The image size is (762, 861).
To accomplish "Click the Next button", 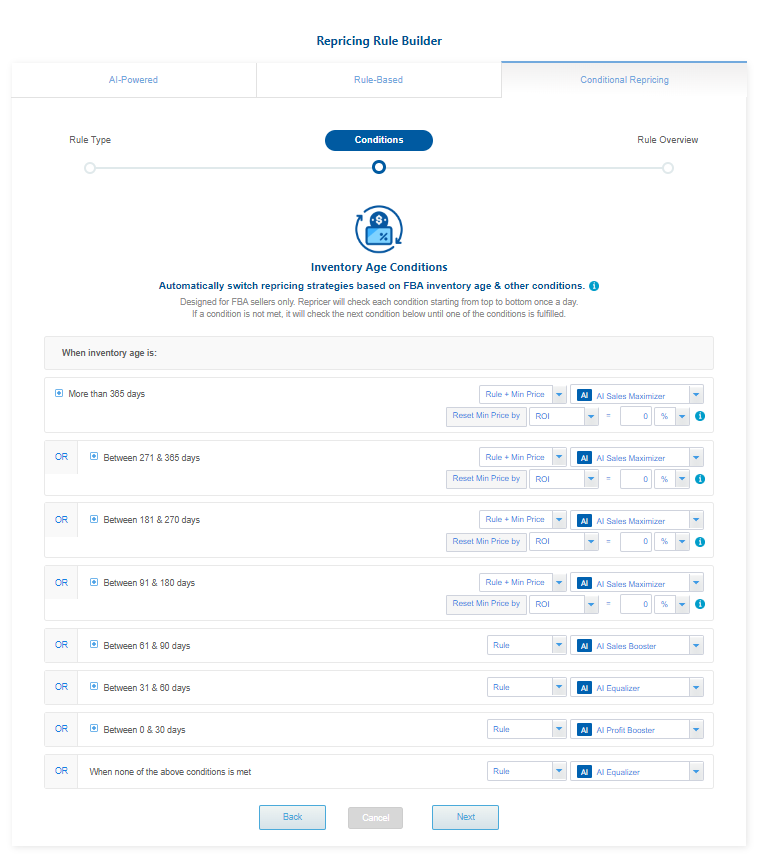I will [x=466, y=817].
